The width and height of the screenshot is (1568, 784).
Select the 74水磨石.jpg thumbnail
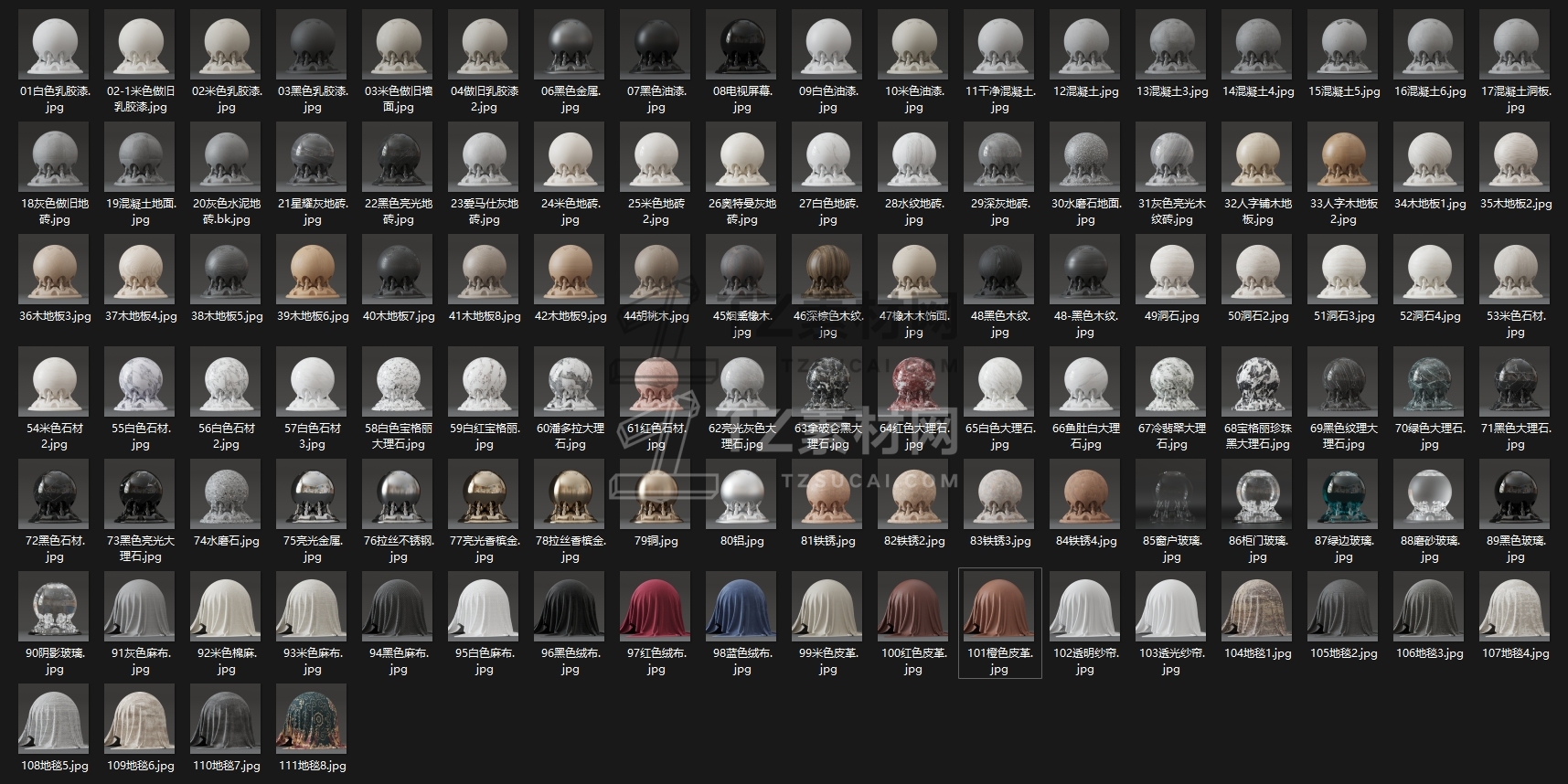click(x=226, y=494)
